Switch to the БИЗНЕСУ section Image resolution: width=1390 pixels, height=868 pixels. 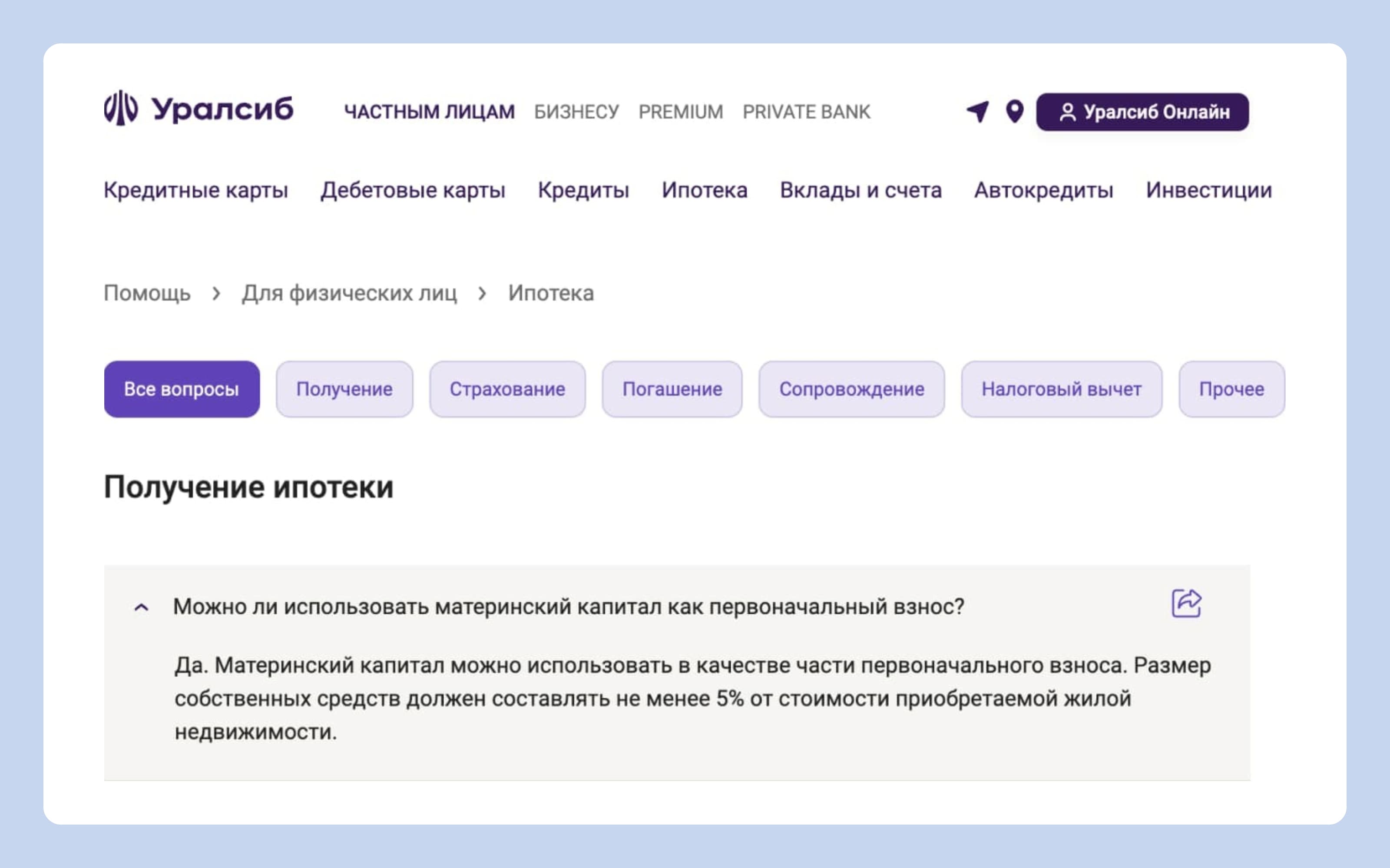(x=576, y=112)
